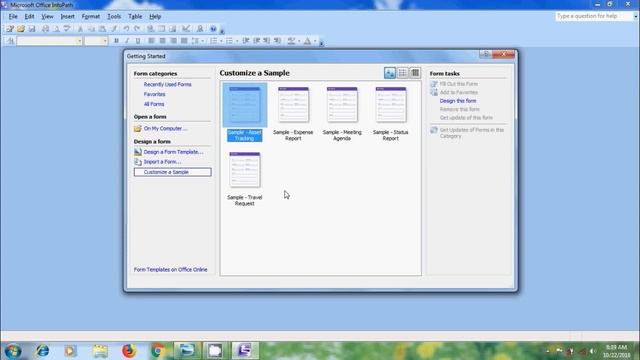Toggle Bold formatting
The image size is (640, 360).
116,41
